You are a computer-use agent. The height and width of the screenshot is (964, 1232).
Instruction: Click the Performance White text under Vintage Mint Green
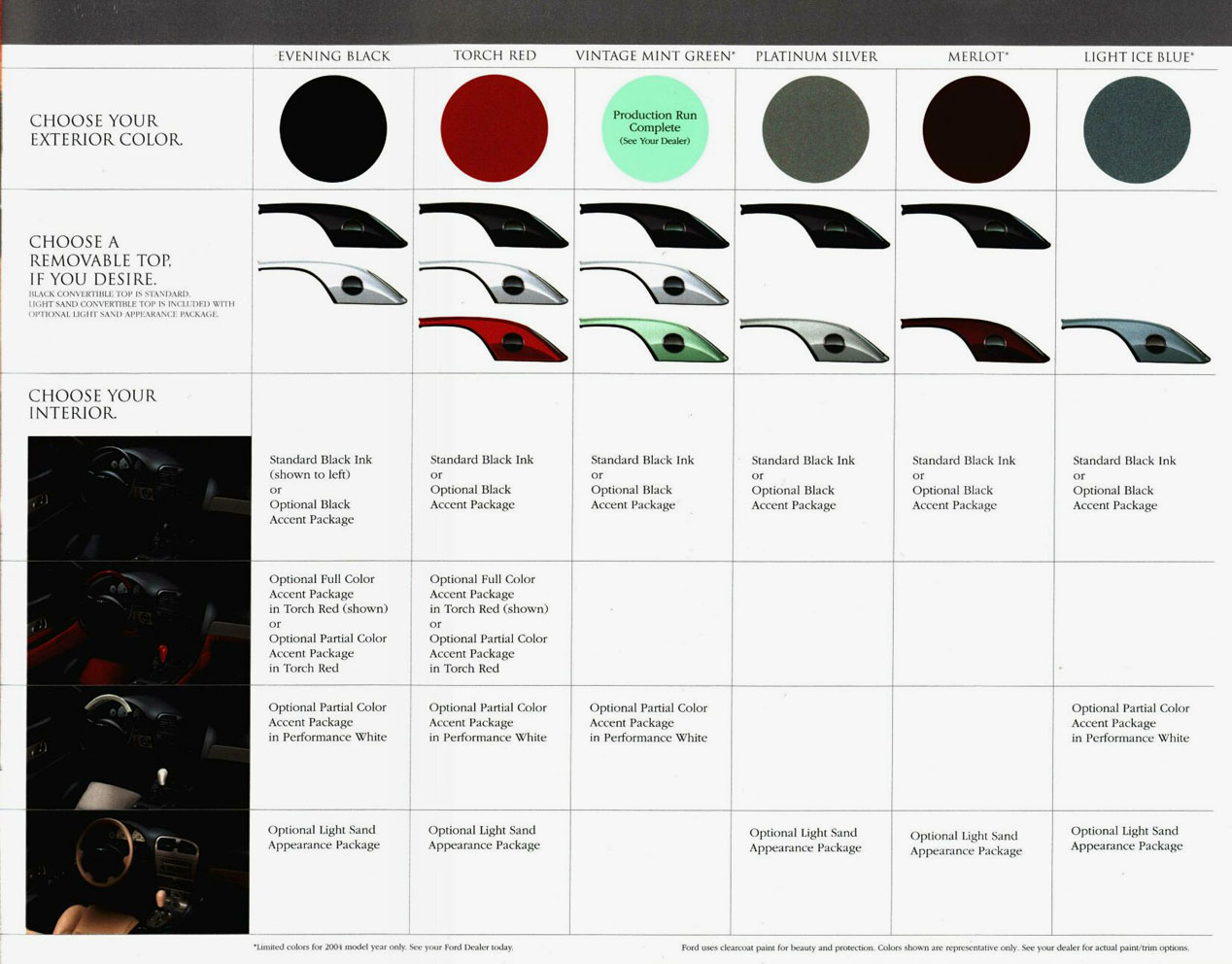click(648, 723)
